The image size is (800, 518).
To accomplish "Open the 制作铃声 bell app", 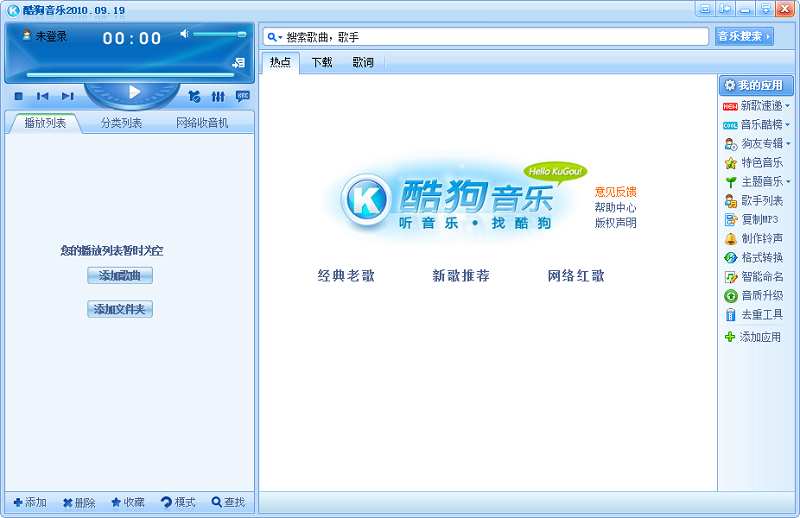I will (x=754, y=238).
